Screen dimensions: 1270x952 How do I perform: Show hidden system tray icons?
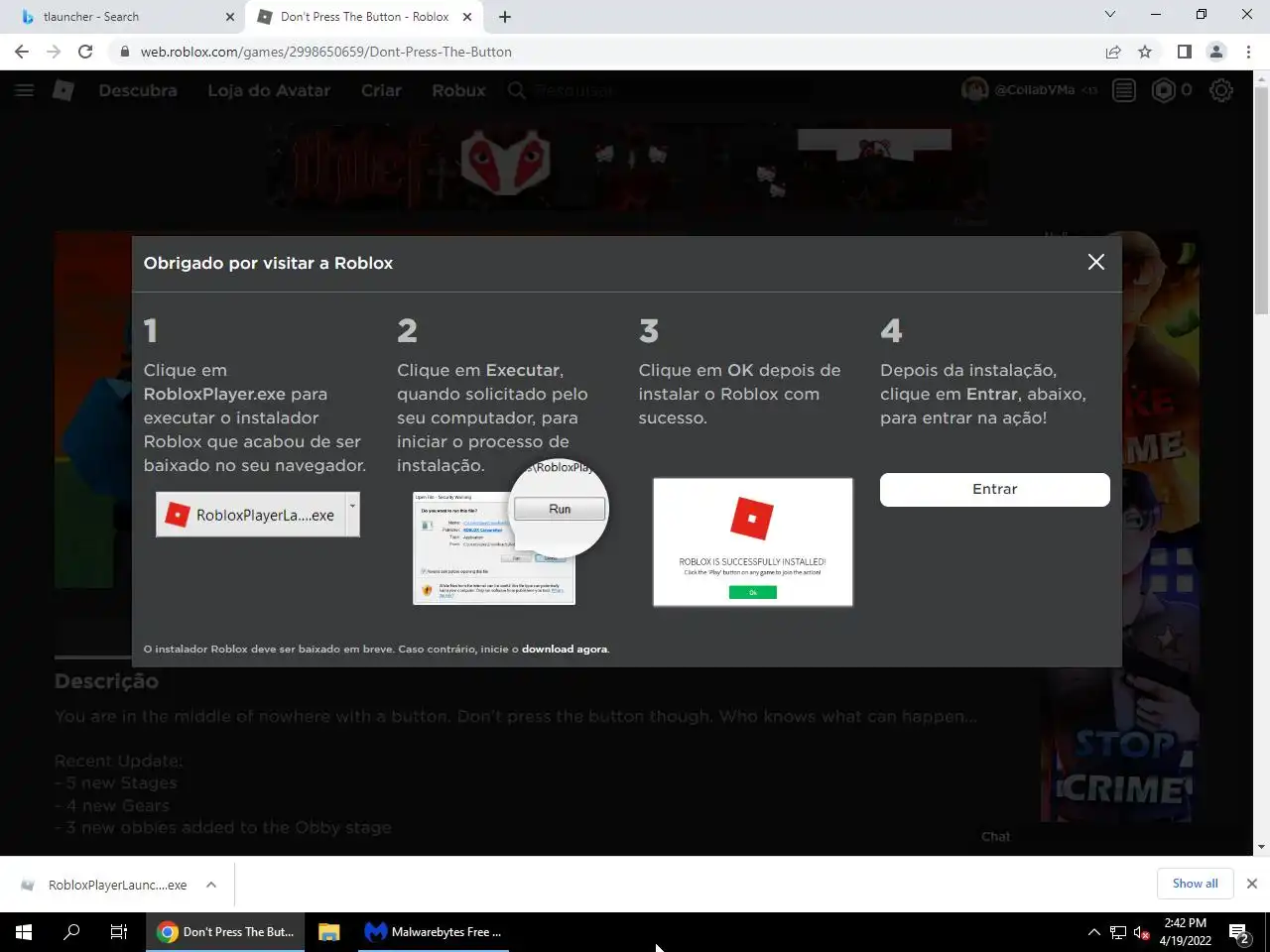pyautogui.click(x=1093, y=932)
